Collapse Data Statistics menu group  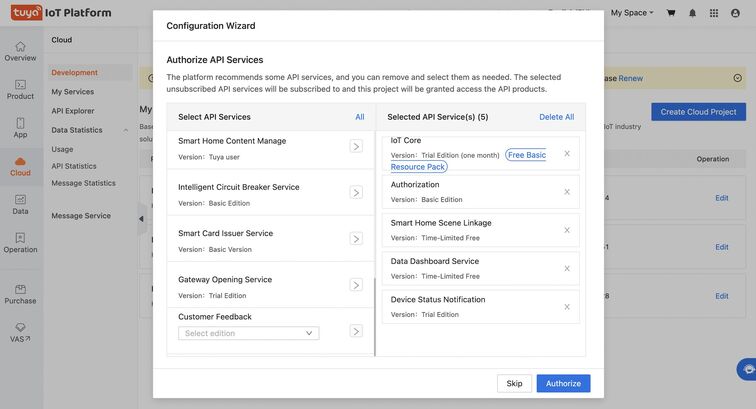pyautogui.click(x=126, y=130)
